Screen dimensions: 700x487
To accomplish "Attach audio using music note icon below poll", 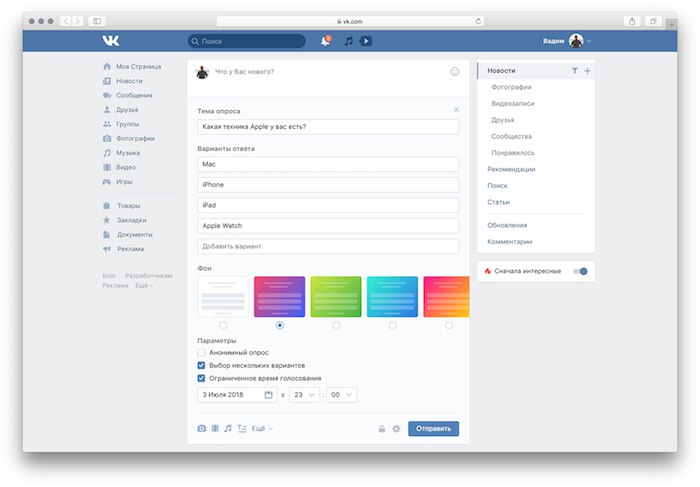I will [x=228, y=429].
